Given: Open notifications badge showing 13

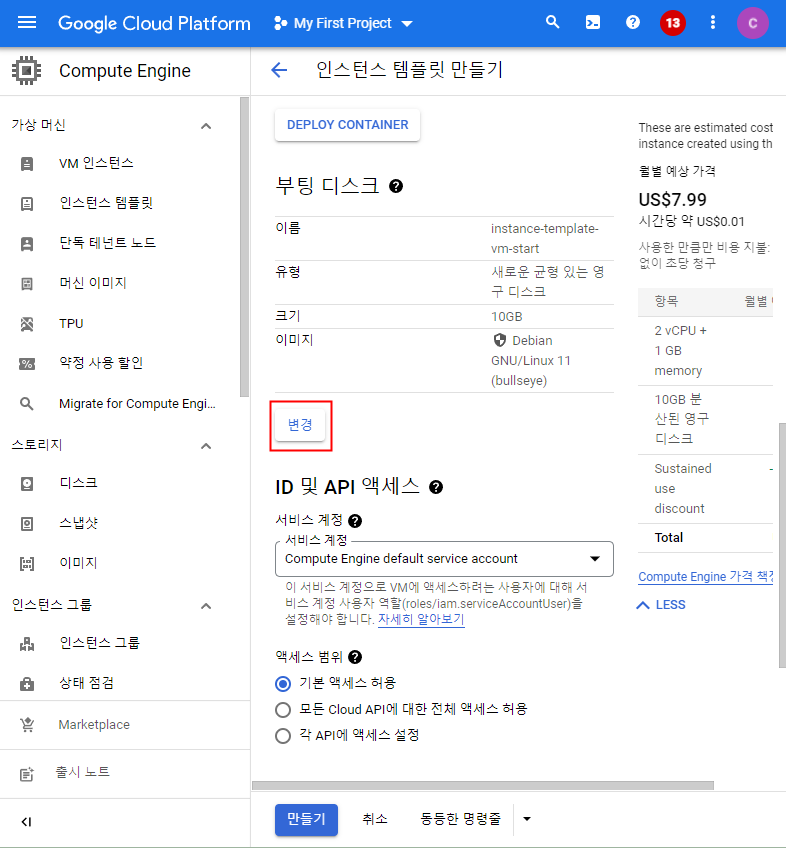Looking at the screenshot, I should [673, 23].
